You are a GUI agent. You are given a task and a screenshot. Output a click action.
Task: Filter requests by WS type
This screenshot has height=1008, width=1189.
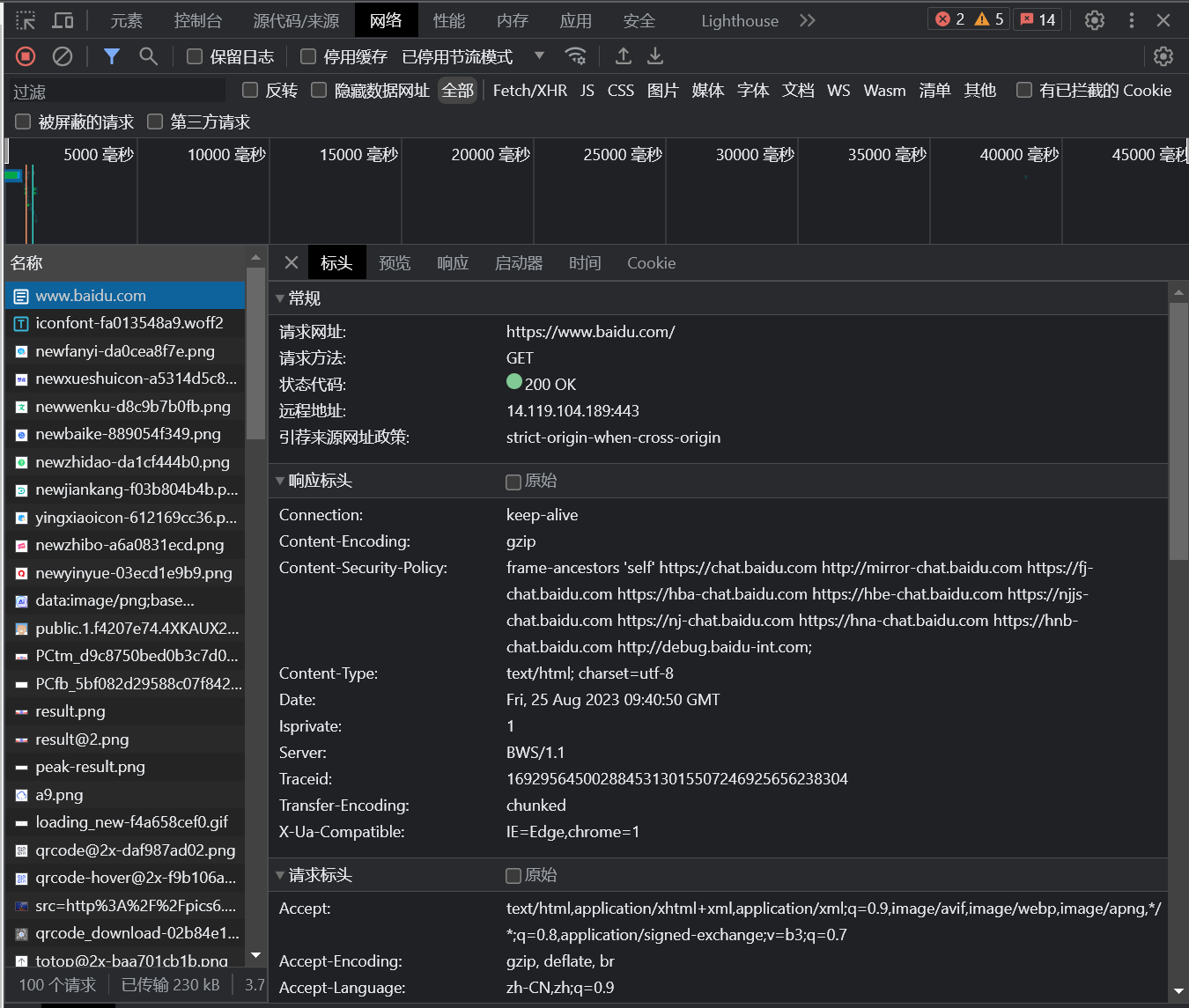pyautogui.click(x=838, y=90)
